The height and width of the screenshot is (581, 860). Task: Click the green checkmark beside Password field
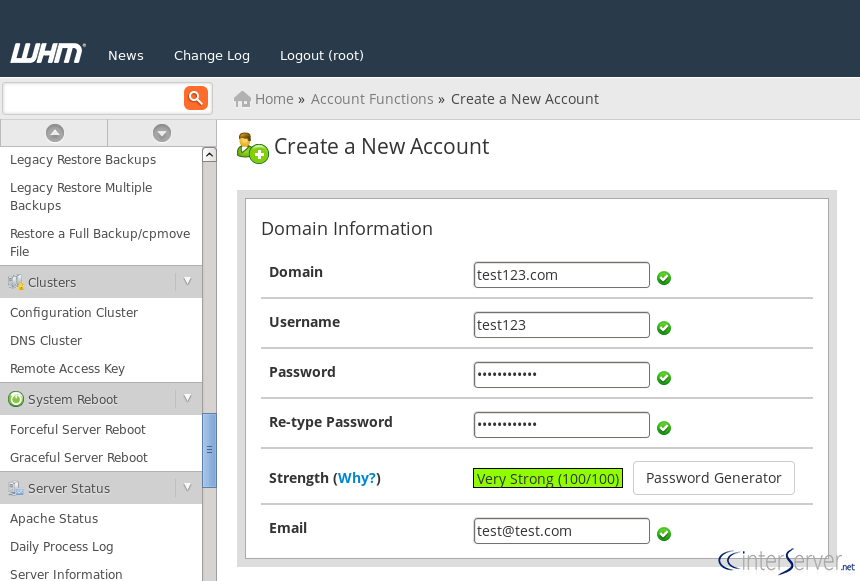click(664, 377)
